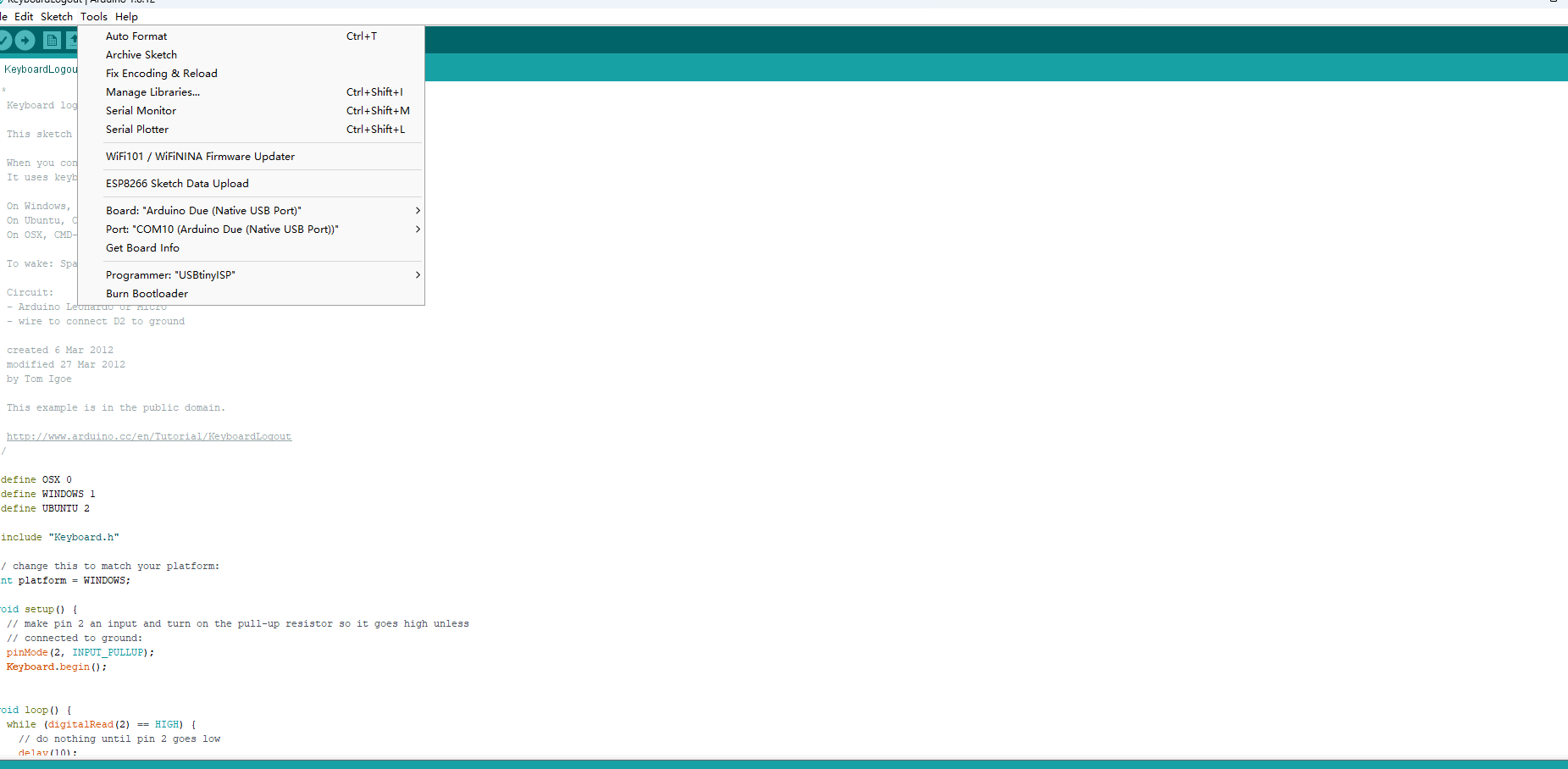Click the 'platform = WINDOWS;' line
This screenshot has width=1568, height=769.
coord(65,580)
